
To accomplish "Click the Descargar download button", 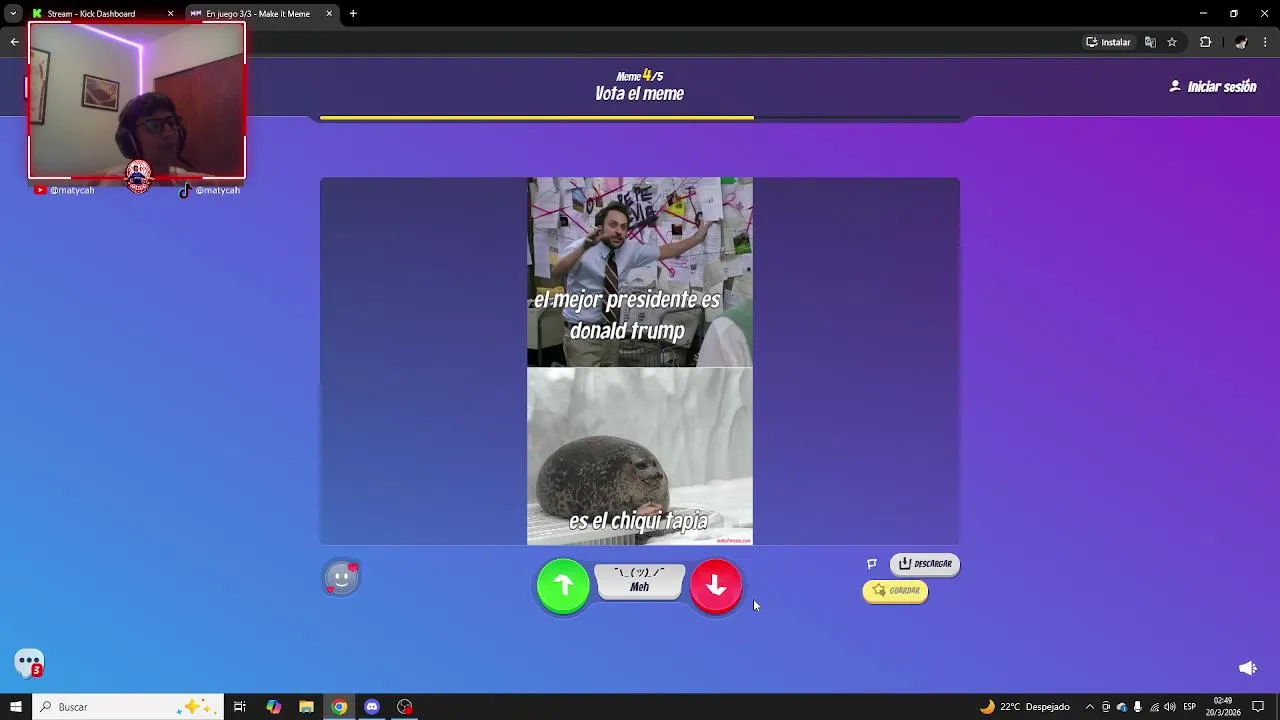I will tap(925, 564).
